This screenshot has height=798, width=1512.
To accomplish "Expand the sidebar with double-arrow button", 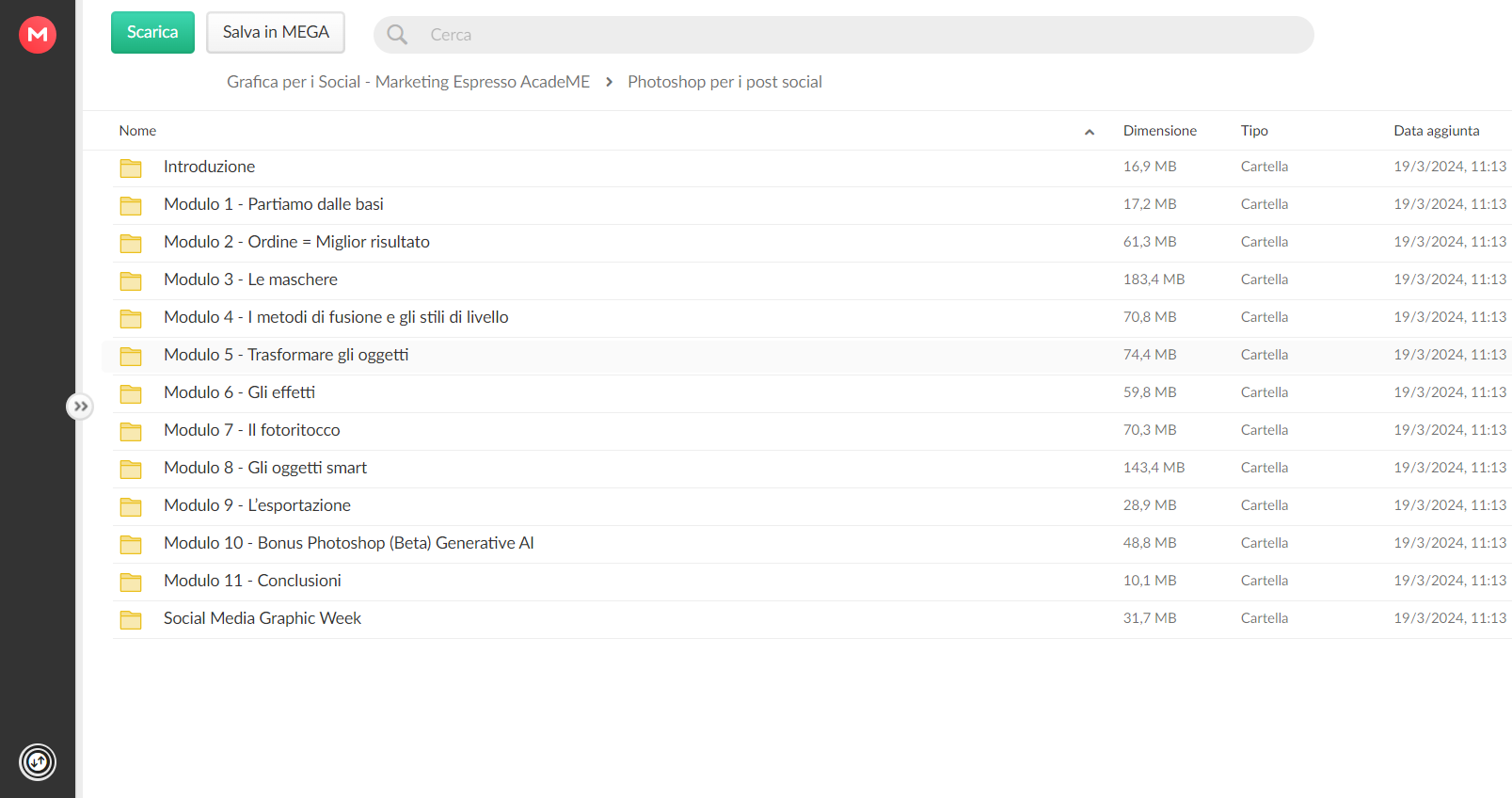I will click(81, 407).
